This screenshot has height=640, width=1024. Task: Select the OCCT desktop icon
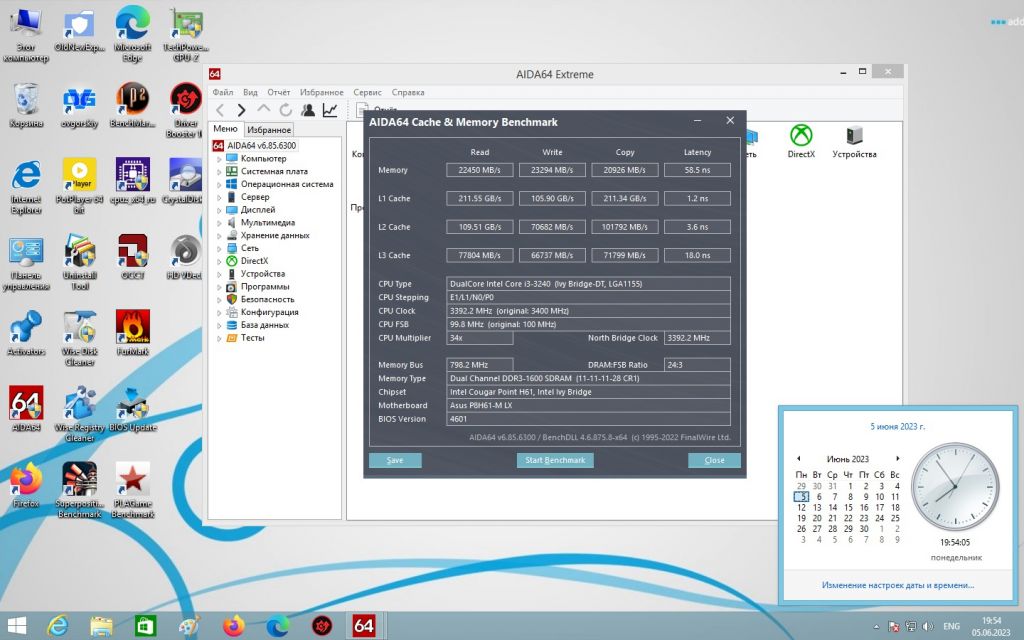133,256
